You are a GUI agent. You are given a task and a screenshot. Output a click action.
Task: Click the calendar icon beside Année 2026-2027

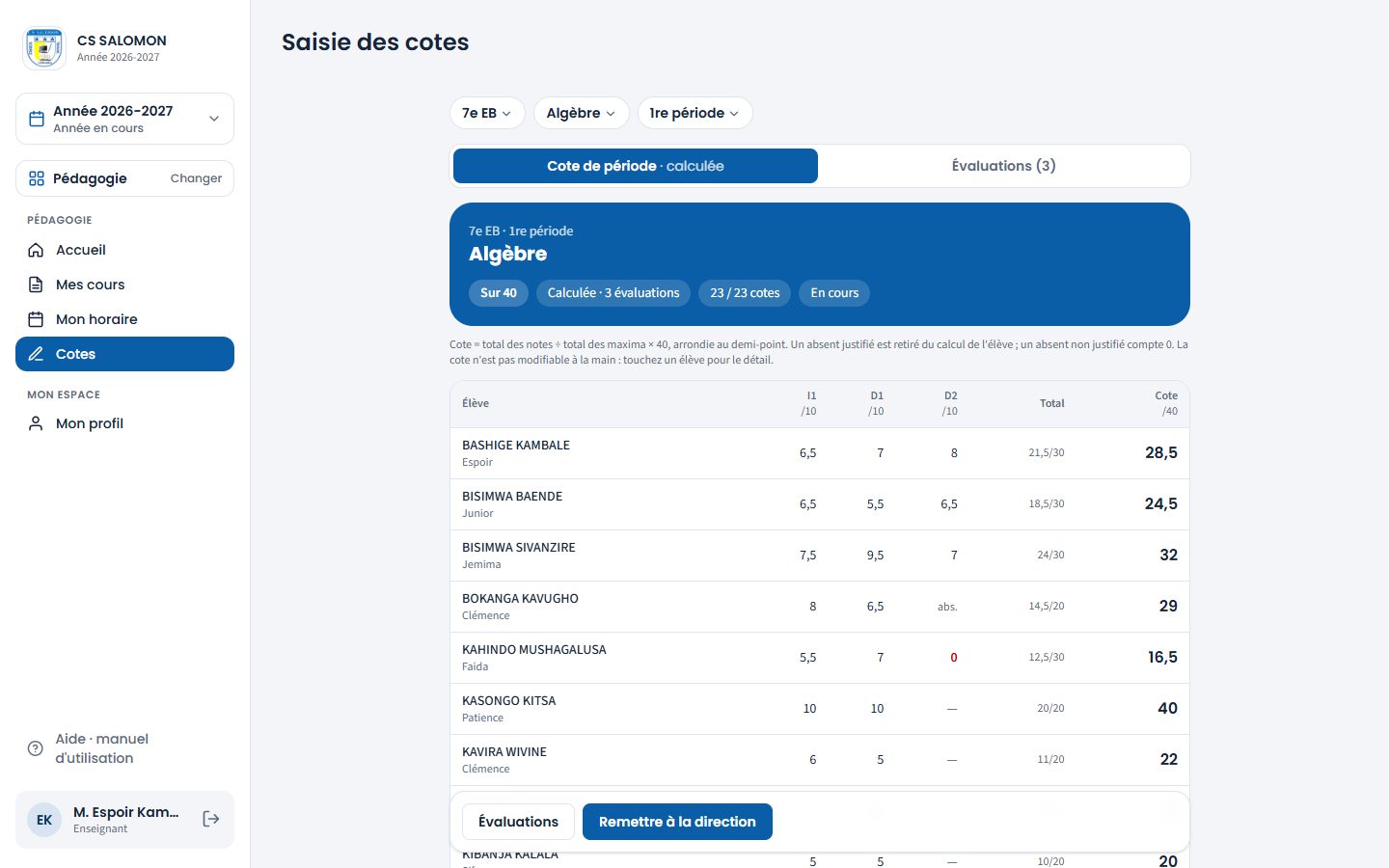(x=37, y=119)
